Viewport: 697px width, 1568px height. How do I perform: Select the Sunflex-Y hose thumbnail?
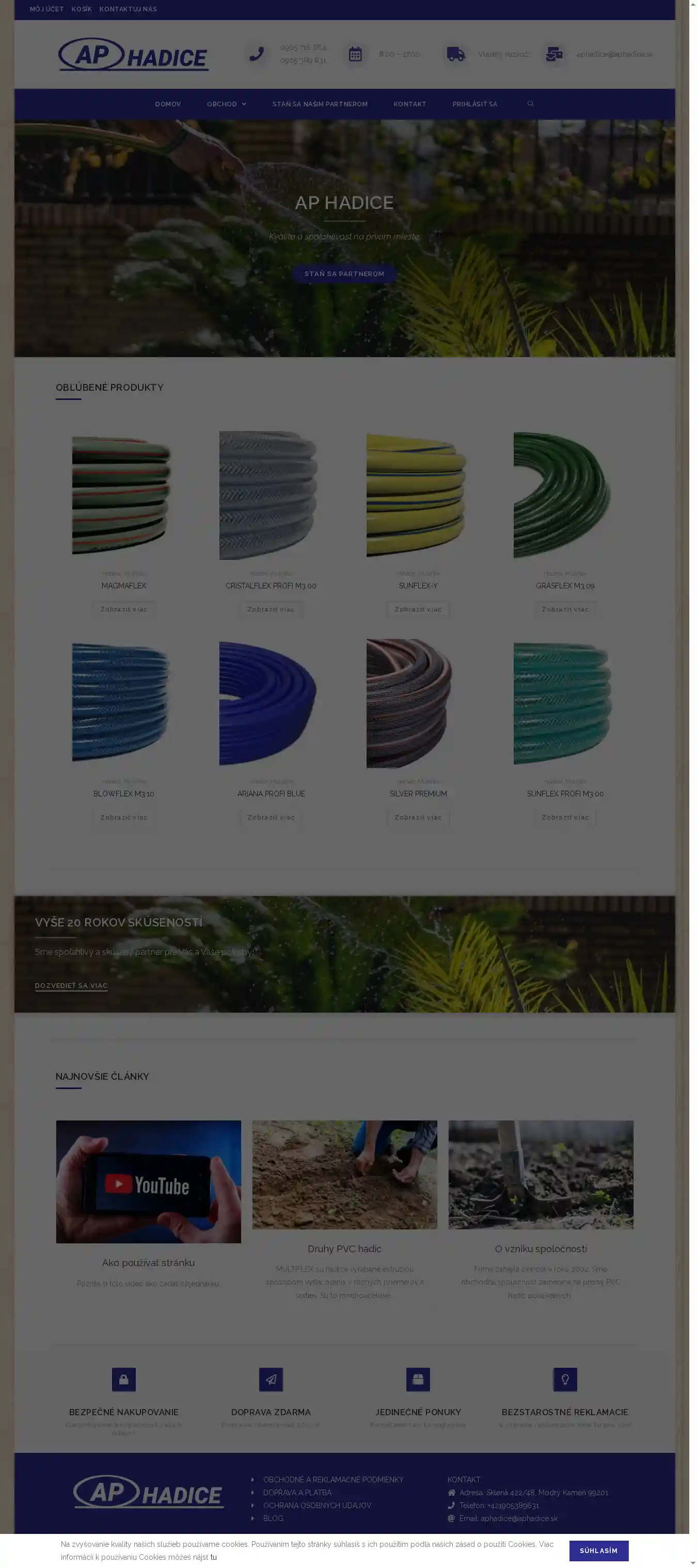[x=418, y=495]
